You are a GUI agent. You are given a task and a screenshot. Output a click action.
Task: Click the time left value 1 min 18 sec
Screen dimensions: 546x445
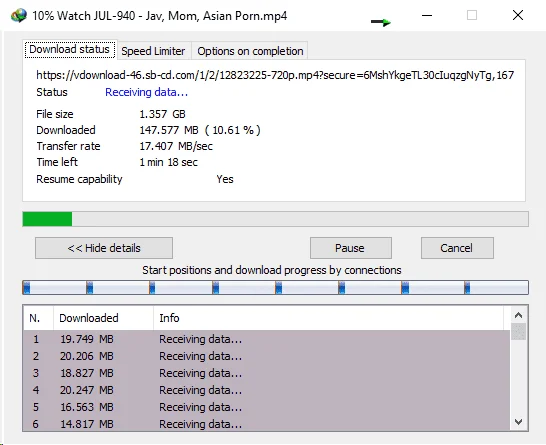point(169,162)
